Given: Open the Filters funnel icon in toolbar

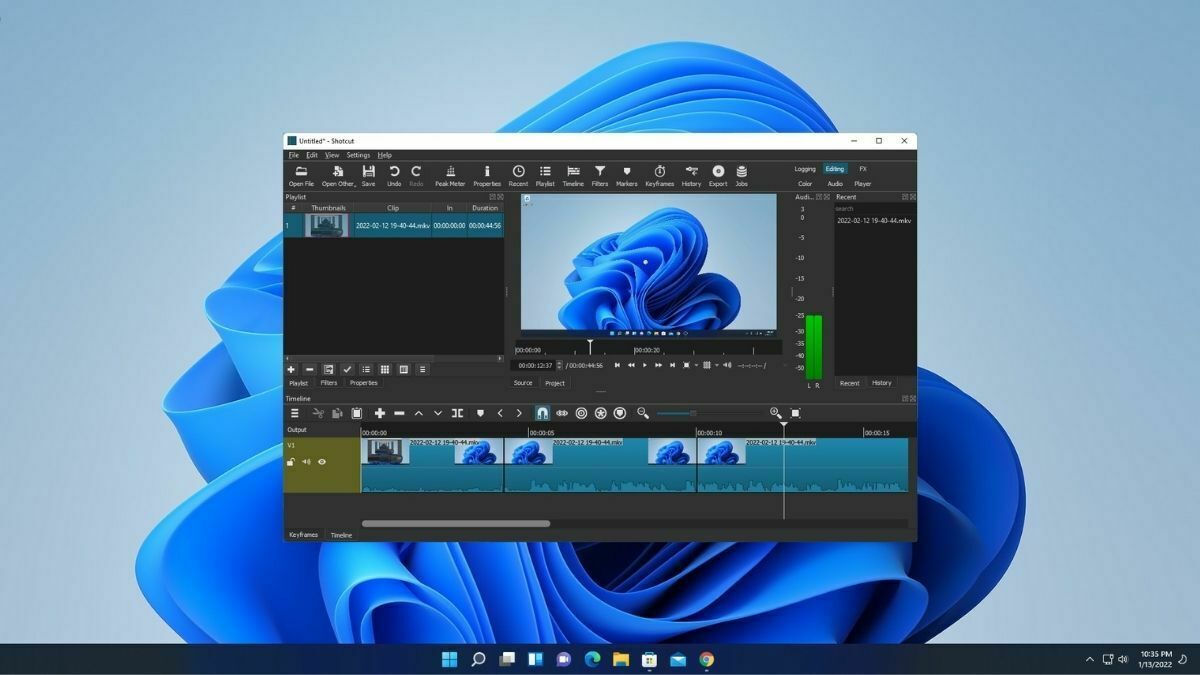Looking at the screenshot, I should (600, 172).
